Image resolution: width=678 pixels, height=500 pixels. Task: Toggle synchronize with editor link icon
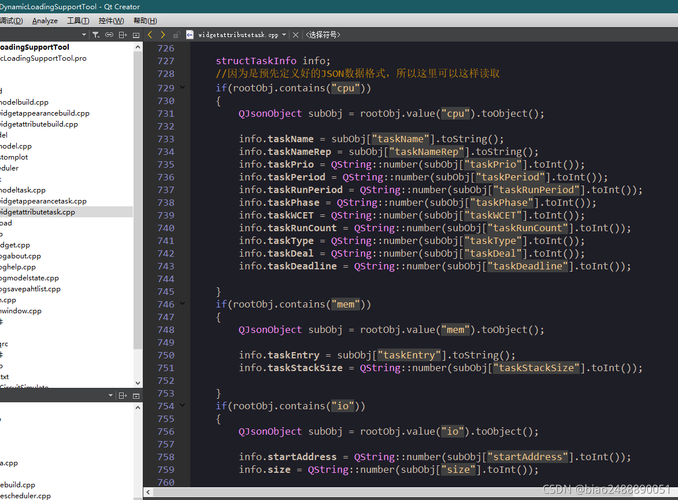click(x=109, y=35)
